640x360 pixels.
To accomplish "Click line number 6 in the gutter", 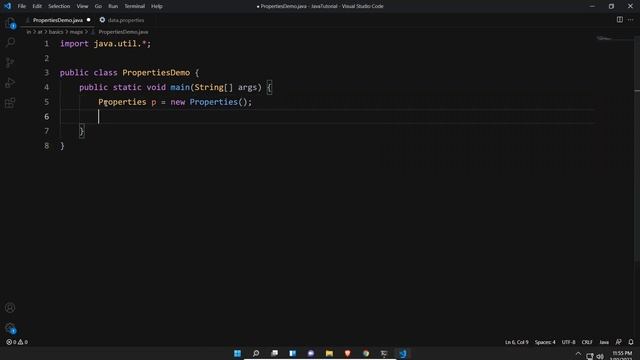I will click(x=47, y=117).
